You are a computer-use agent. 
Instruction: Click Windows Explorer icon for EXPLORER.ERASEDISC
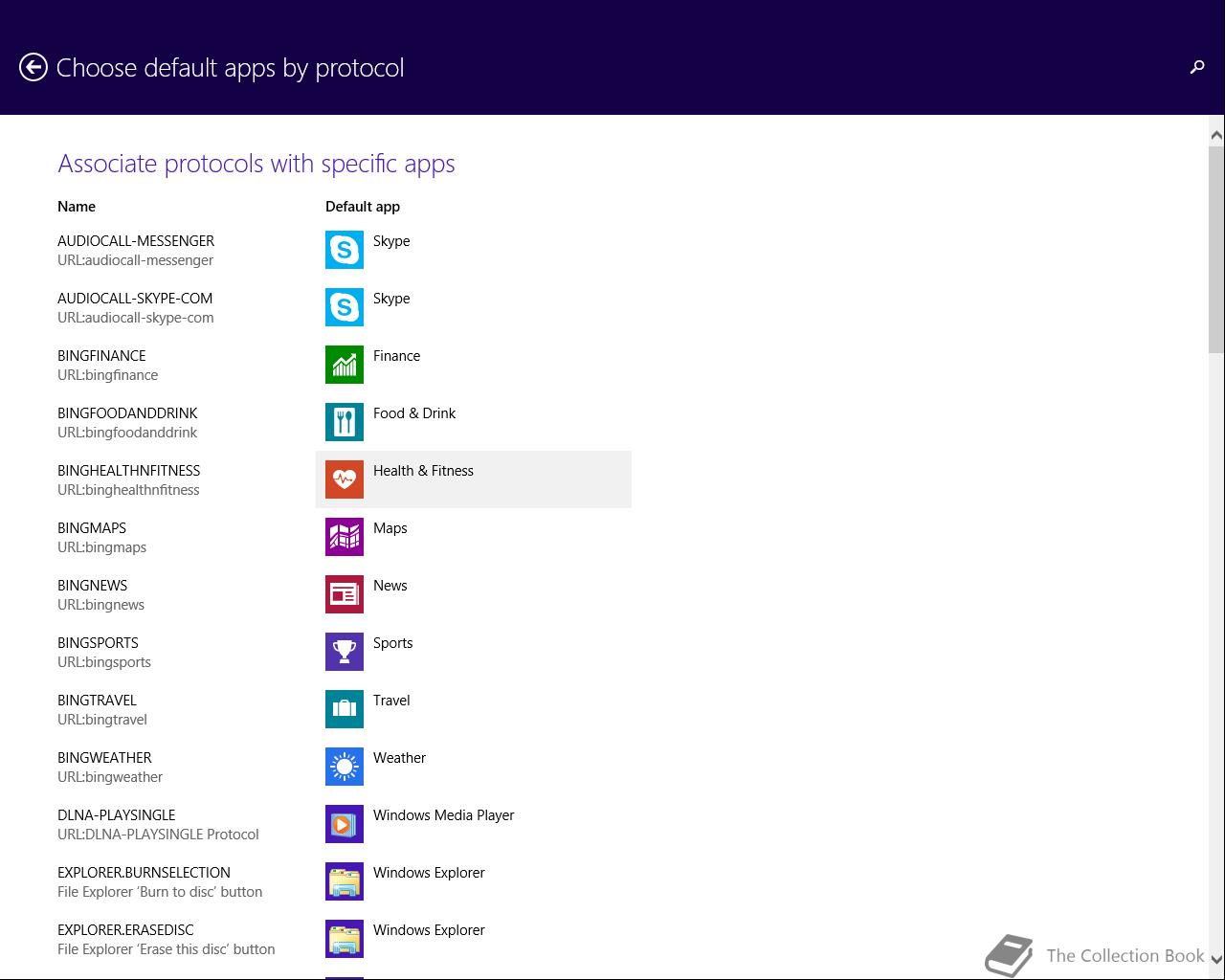point(345,939)
